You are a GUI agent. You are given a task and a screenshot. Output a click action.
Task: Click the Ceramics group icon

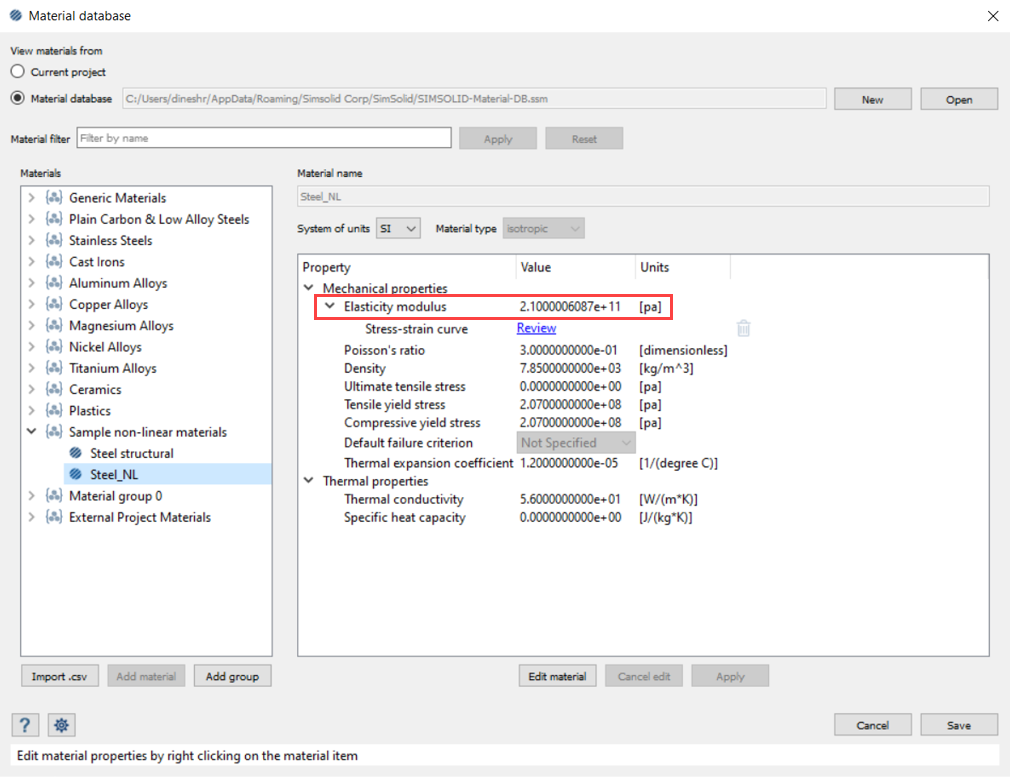54,389
